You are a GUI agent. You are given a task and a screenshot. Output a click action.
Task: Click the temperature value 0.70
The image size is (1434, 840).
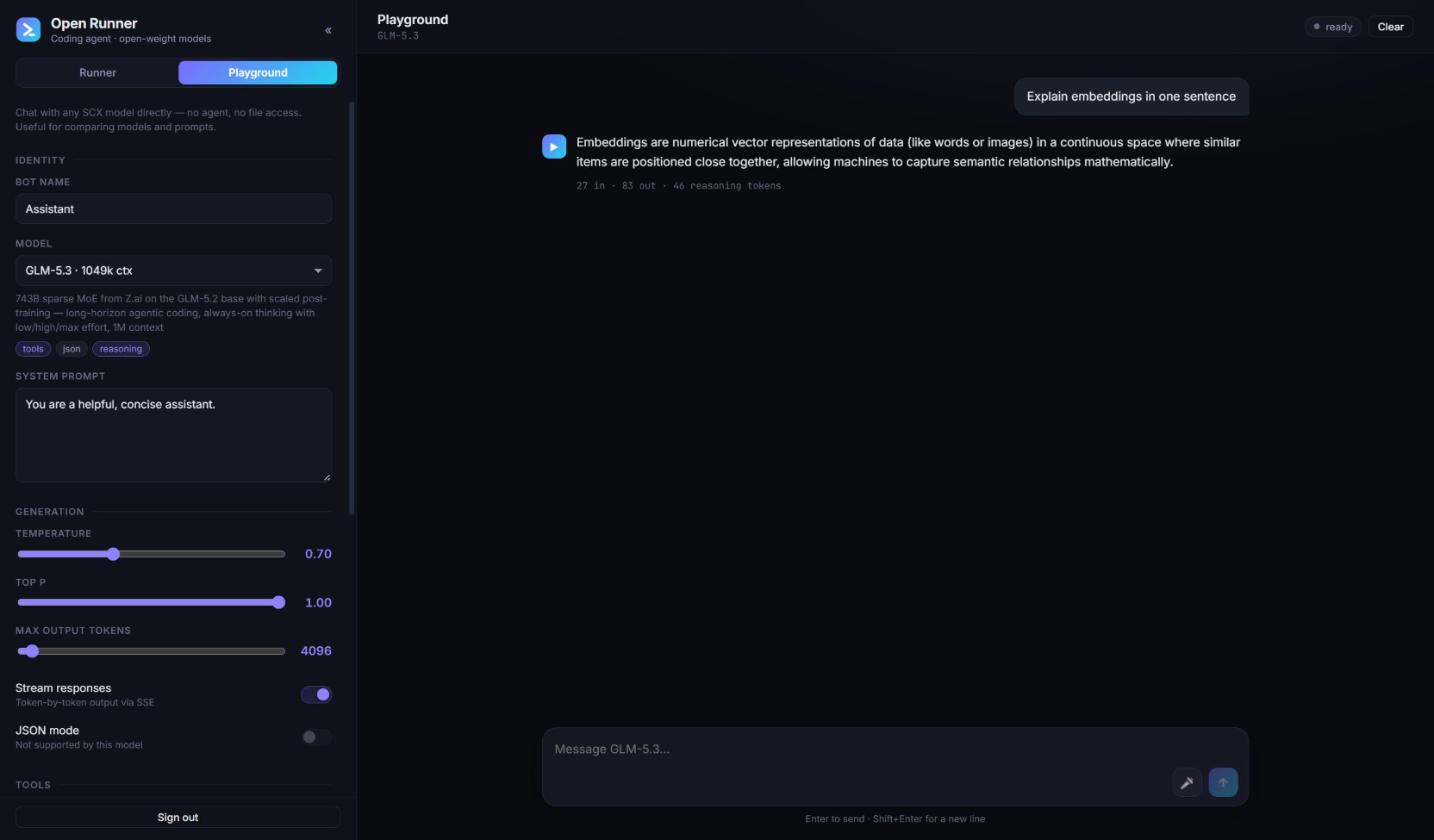(318, 554)
